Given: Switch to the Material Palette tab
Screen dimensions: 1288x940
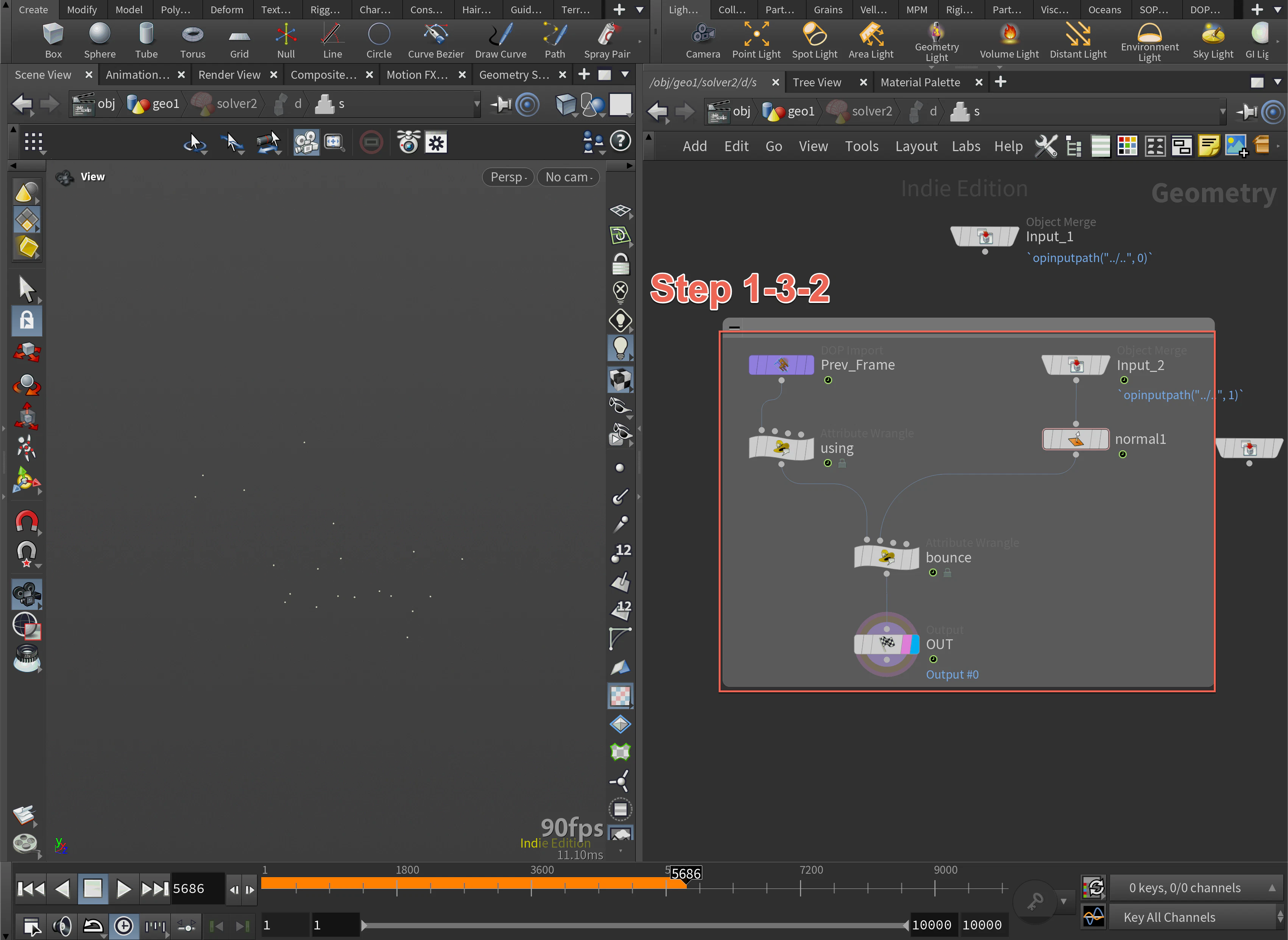Looking at the screenshot, I should (920, 83).
